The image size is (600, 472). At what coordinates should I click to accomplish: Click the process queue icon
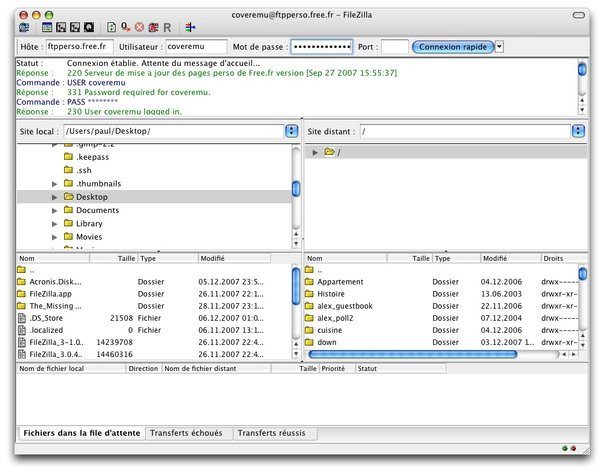coord(126,27)
